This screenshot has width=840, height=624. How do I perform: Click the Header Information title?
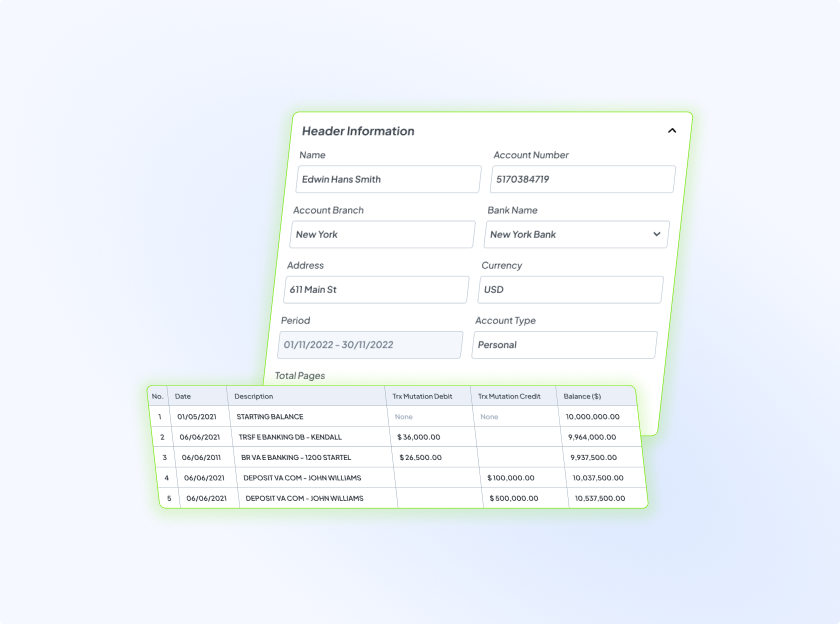click(358, 131)
